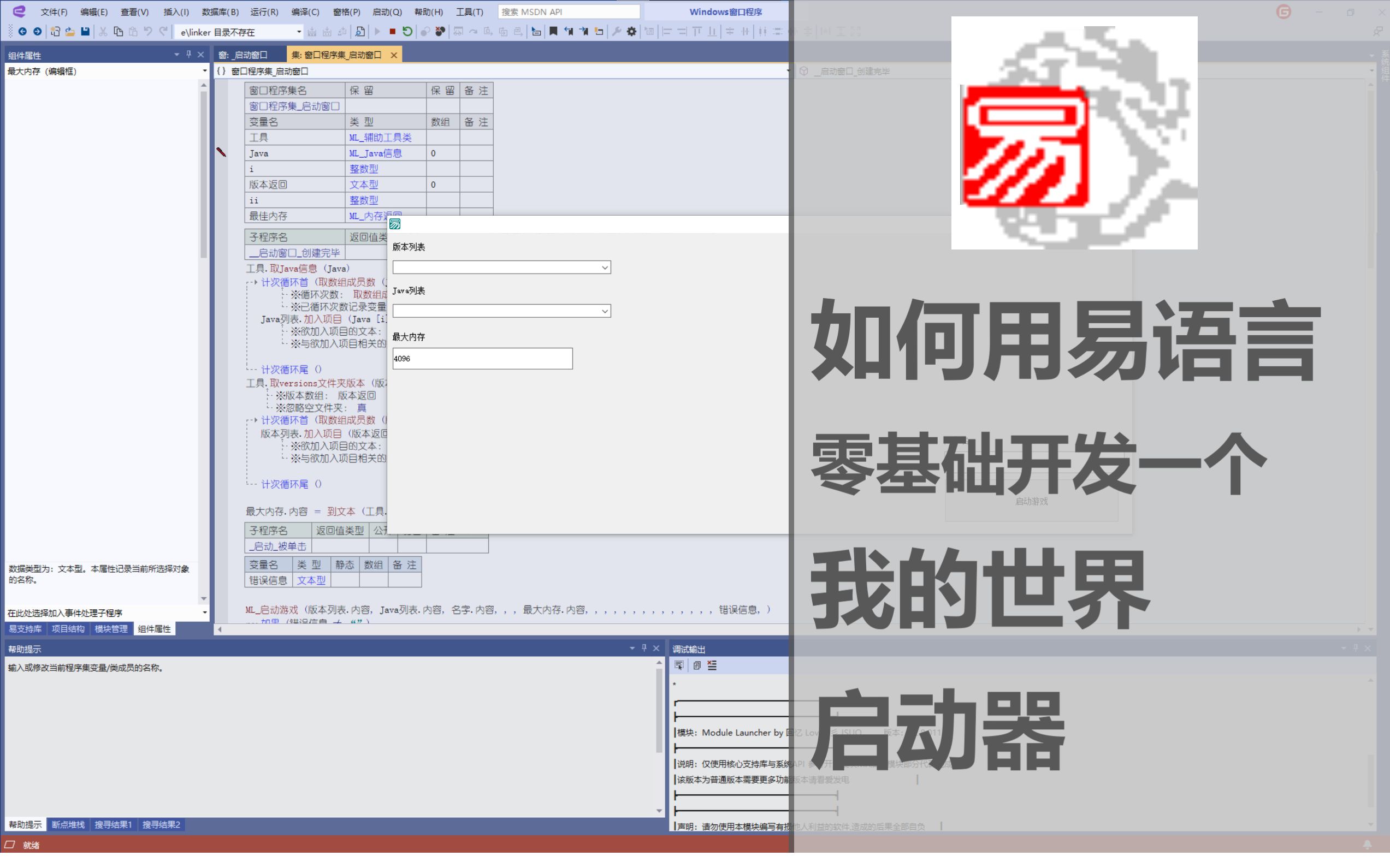Open 帮助提示 panel options arrow
Viewport: 1390px width, 868px height.
(x=632, y=648)
